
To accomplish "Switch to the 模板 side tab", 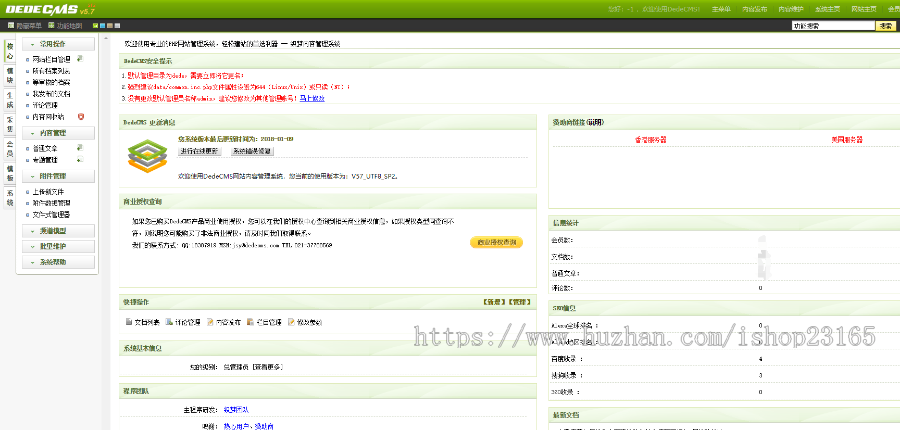I will coord(10,173).
